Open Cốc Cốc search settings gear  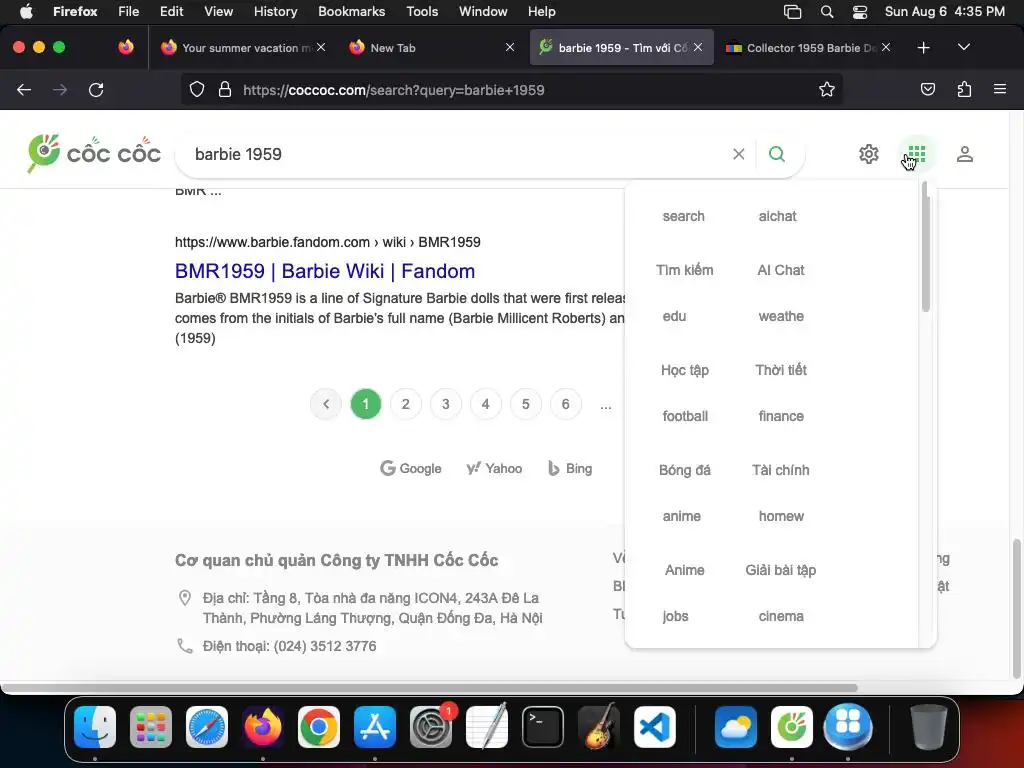pos(869,154)
